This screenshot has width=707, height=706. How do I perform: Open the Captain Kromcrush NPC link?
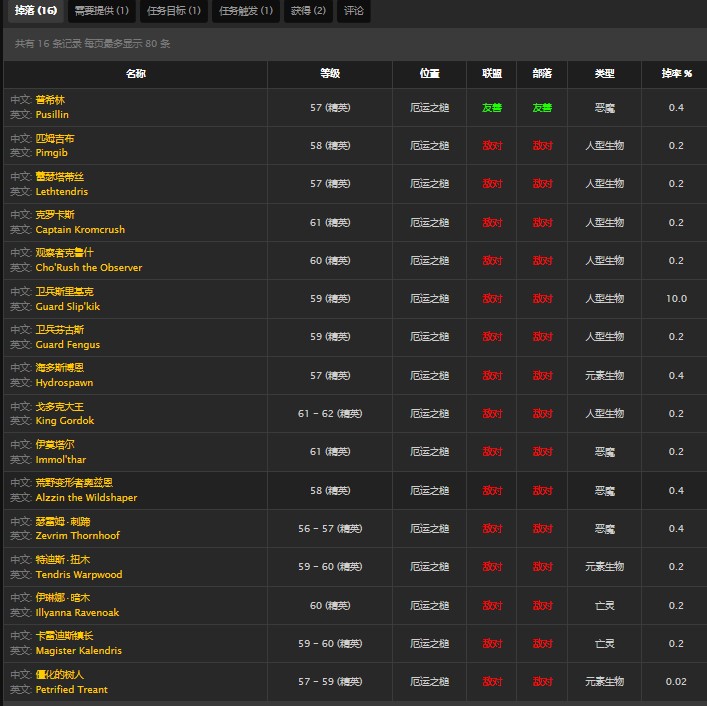pyautogui.click(x=80, y=230)
